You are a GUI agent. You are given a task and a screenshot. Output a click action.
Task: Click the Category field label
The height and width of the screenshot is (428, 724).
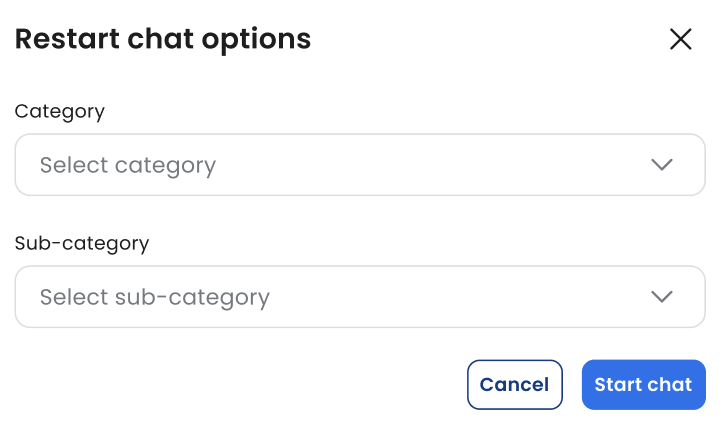60,111
